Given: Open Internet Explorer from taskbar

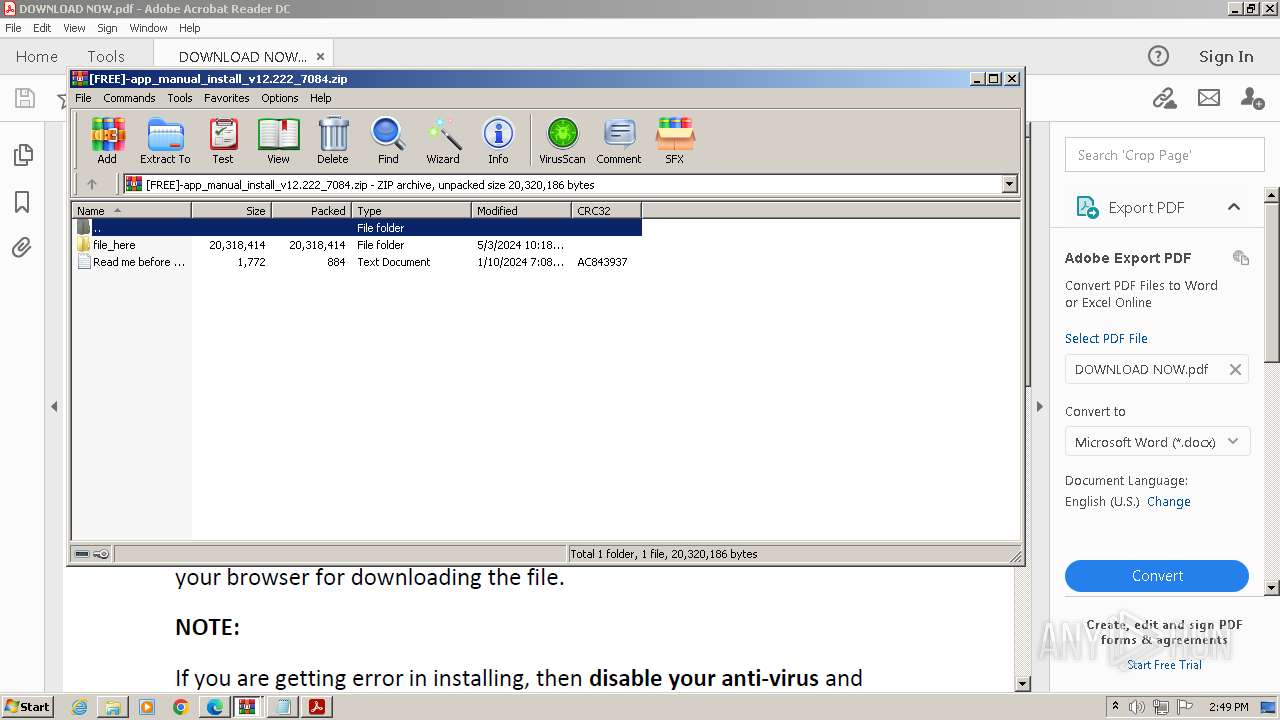Looking at the screenshot, I should pos(79,707).
